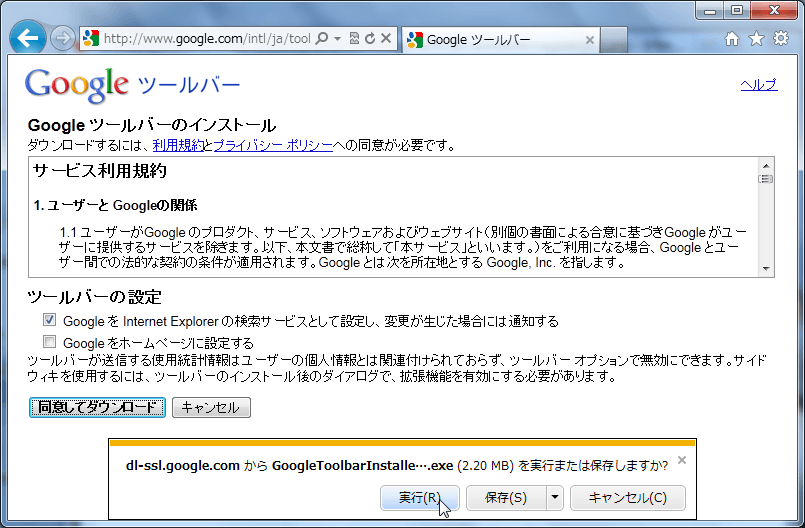Viewport: 805px width, 528px height.
Task: Click the terms box scrollbar thumb
Action: pos(765,179)
